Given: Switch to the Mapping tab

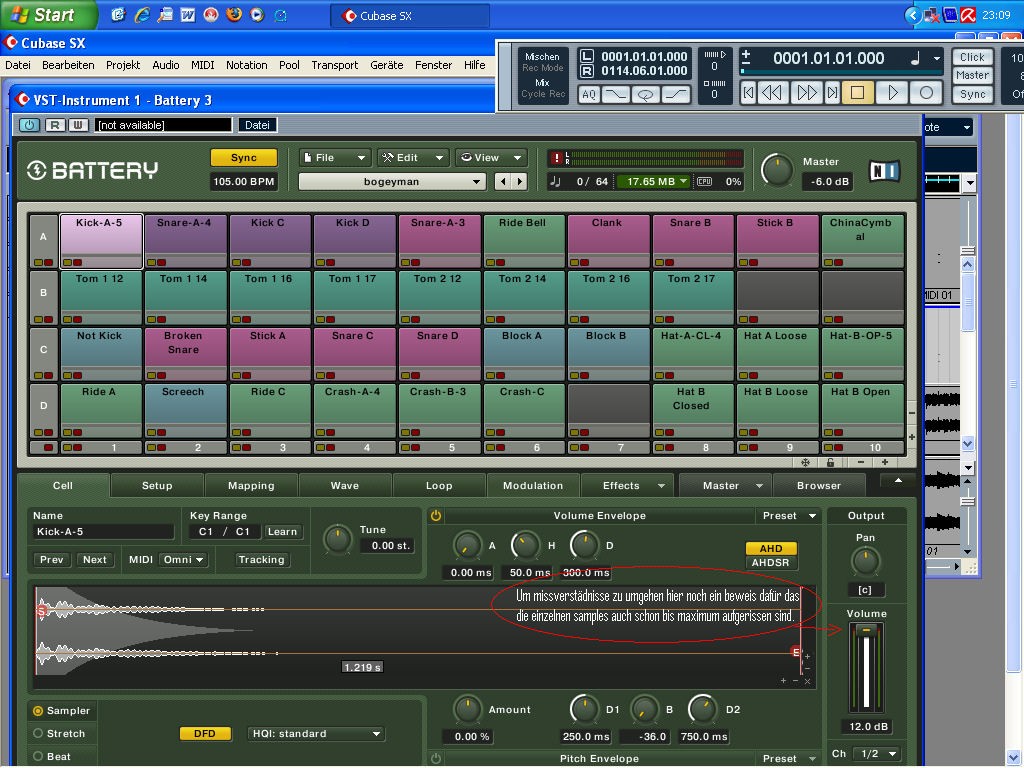Looking at the screenshot, I should 251,486.
